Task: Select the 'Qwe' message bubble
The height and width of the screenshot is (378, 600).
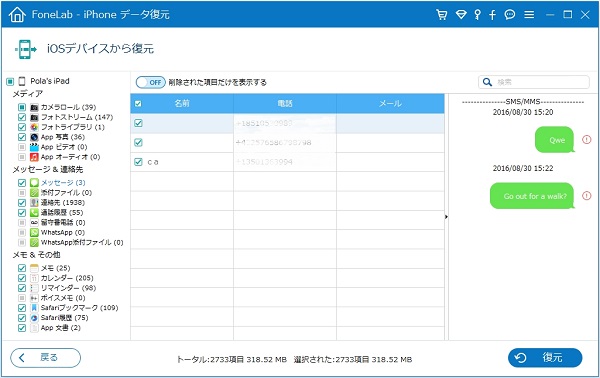Action: [x=555, y=140]
